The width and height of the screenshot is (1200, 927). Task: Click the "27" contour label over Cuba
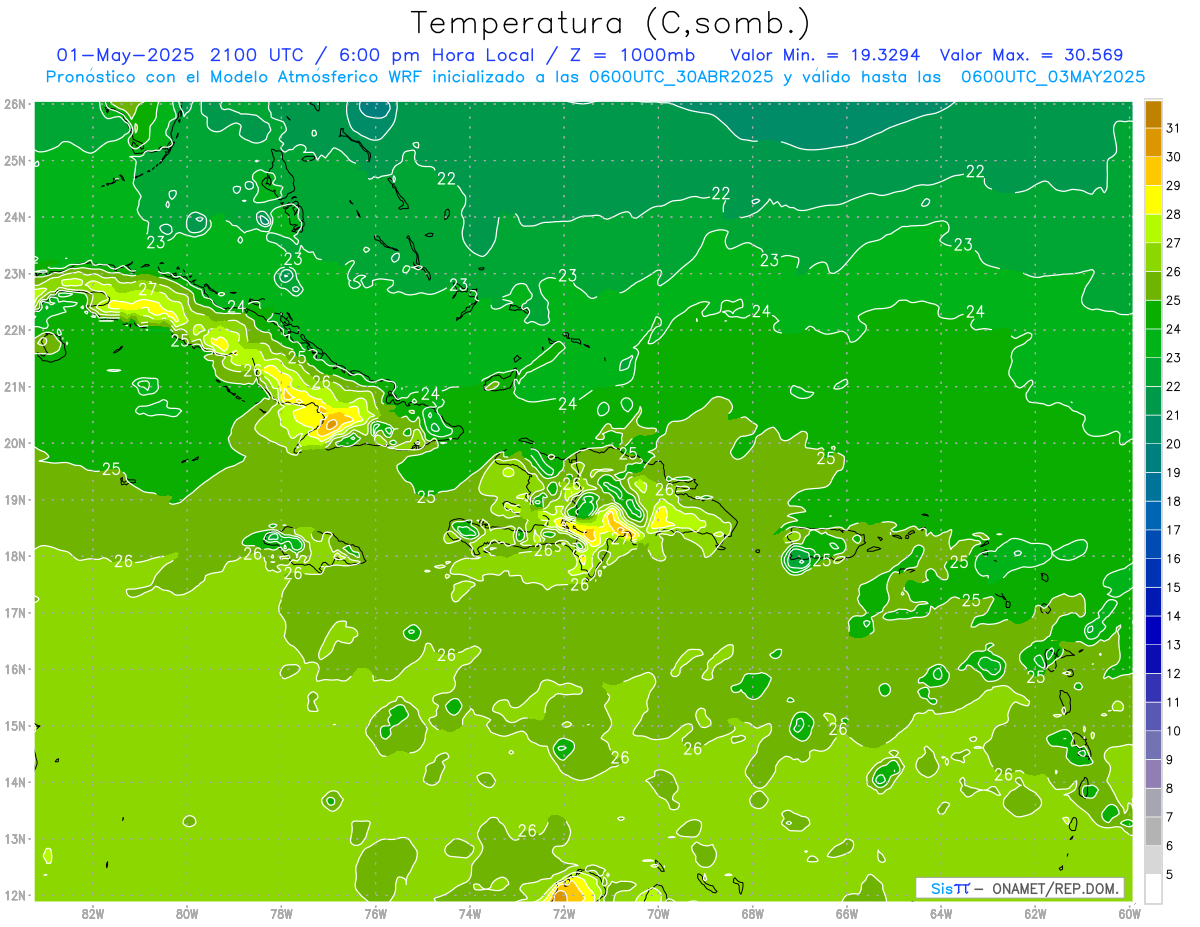point(147,289)
